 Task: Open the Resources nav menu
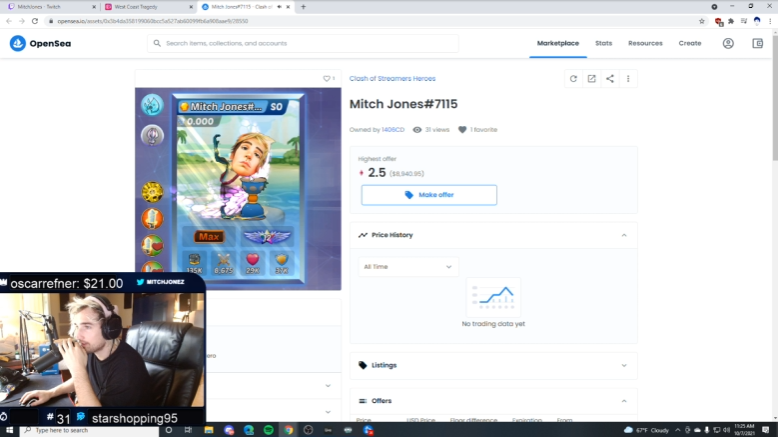pos(645,44)
